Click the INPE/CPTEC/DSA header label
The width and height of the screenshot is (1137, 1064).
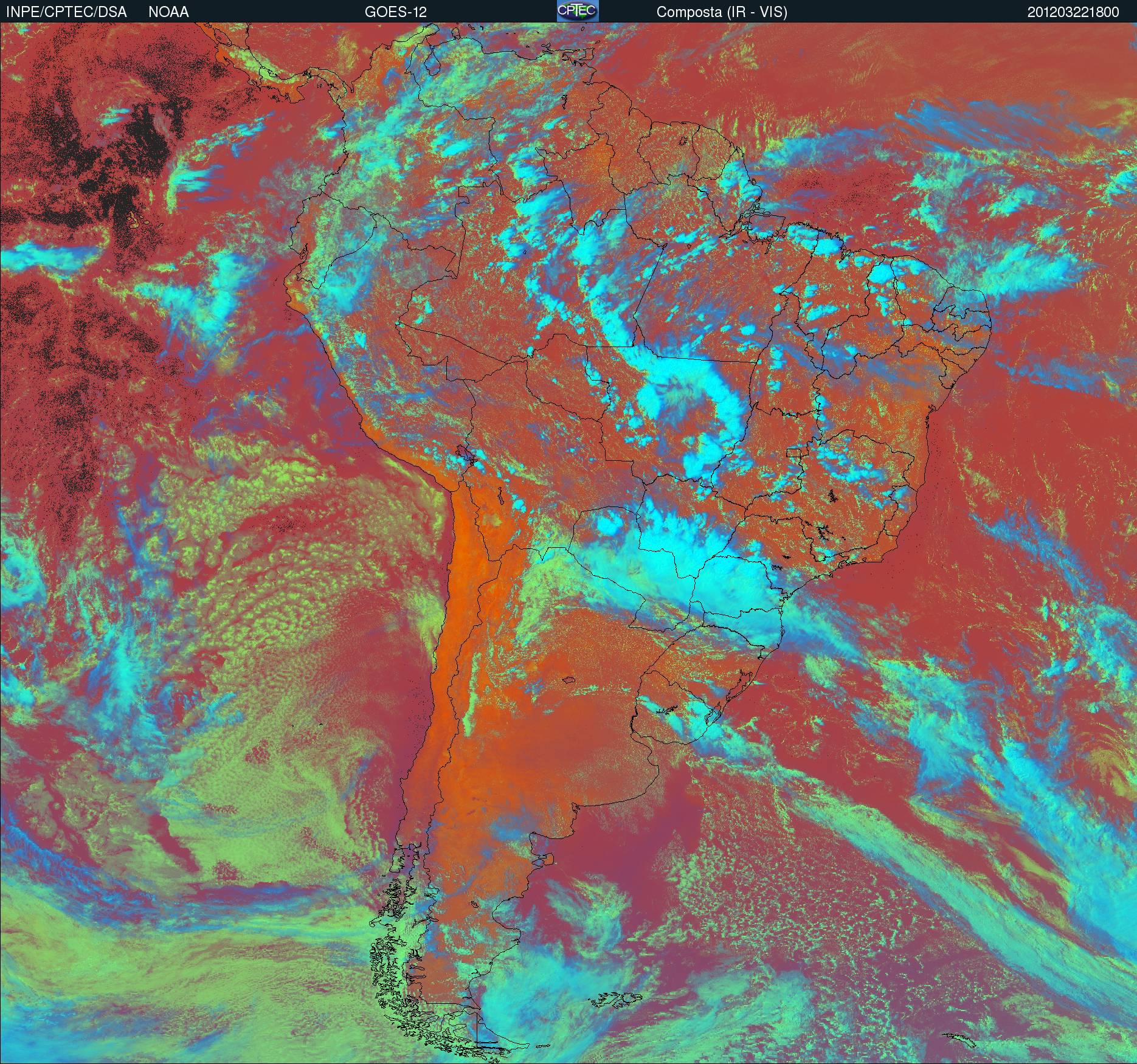coord(66,12)
